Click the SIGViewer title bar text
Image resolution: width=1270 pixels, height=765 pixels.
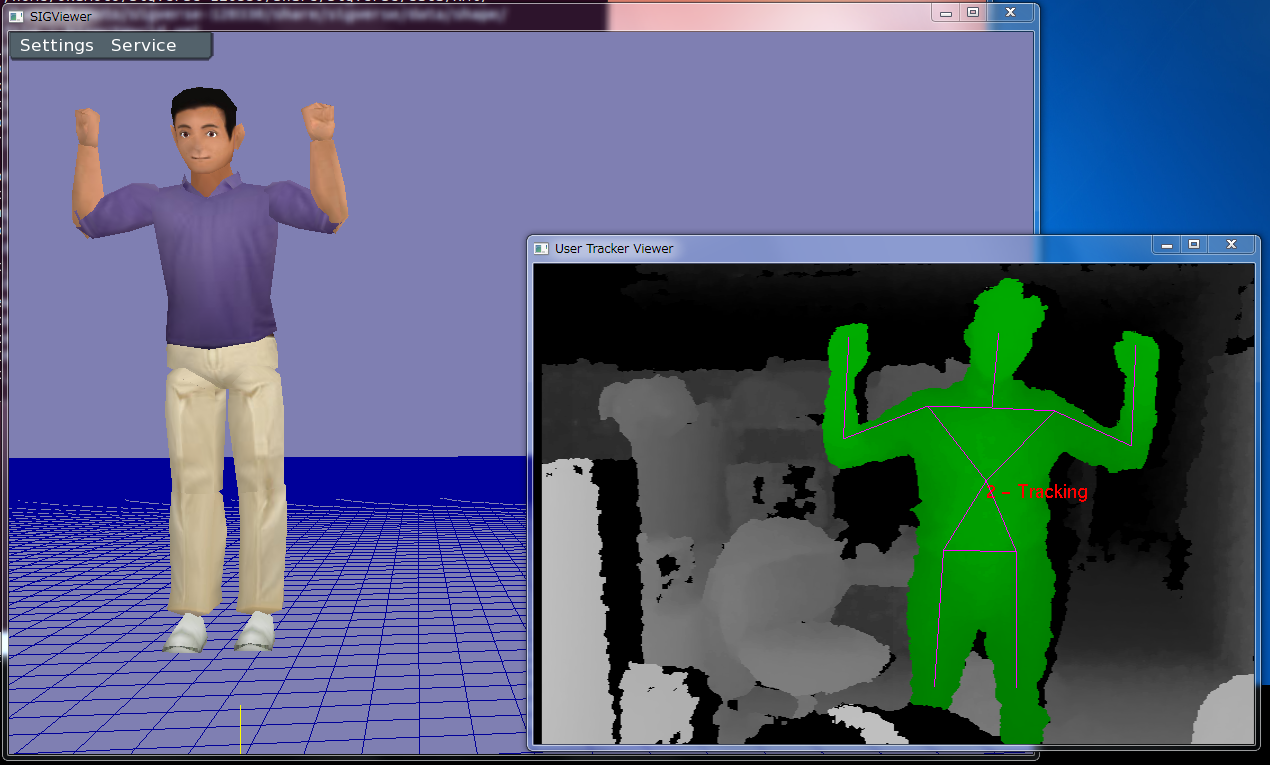60,17
